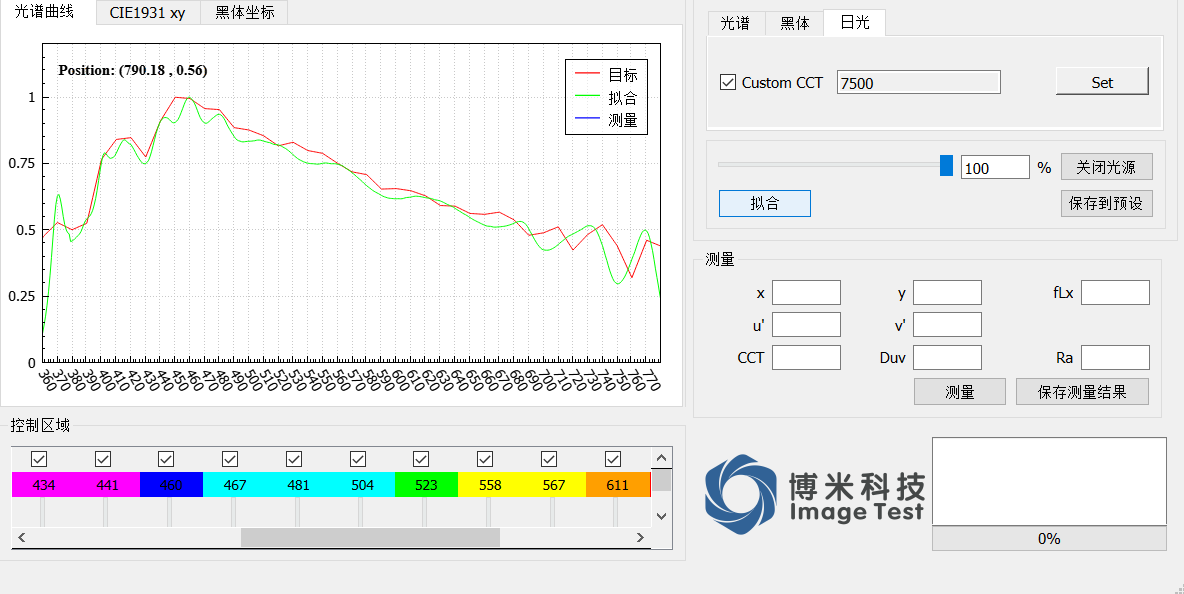The height and width of the screenshot is (594, 1184).
Task: Select the cyan 504 channel swatch
Action: [362, 485]
